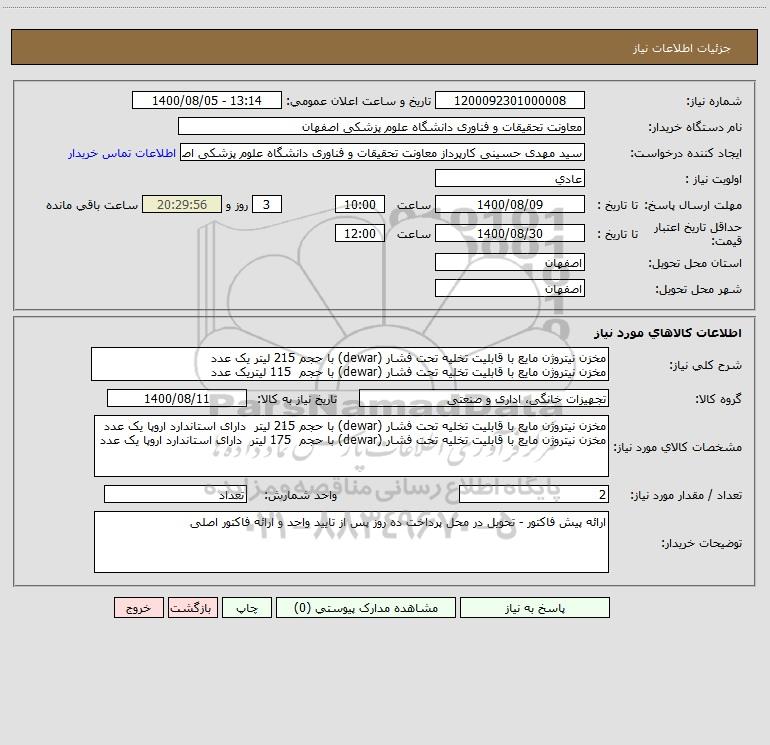
Task: Open the 'اطلاعات تماس خریدار' link
Action: tap(122, 153)
